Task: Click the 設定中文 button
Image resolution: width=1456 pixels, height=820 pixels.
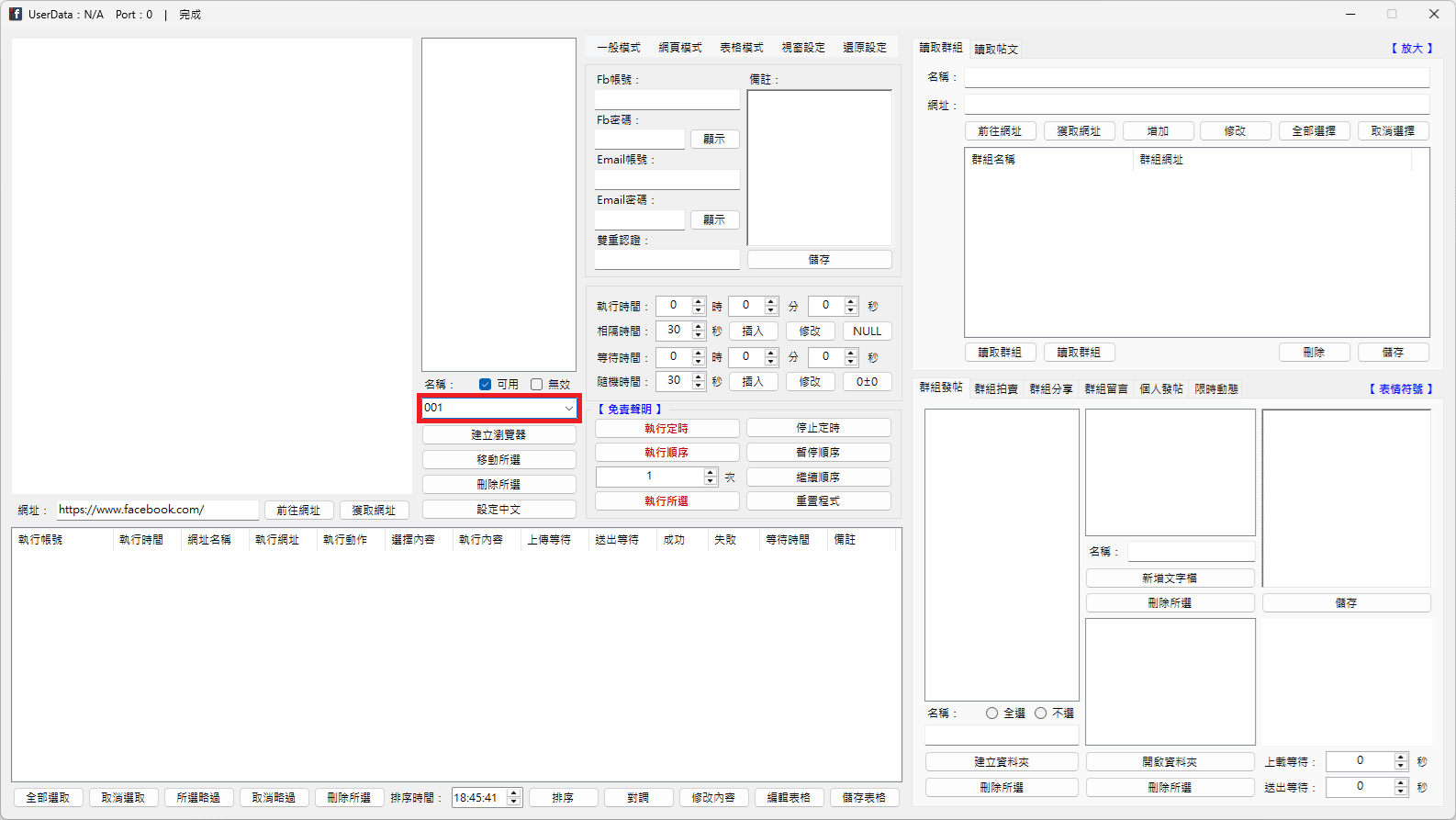Action: point(498,509)
